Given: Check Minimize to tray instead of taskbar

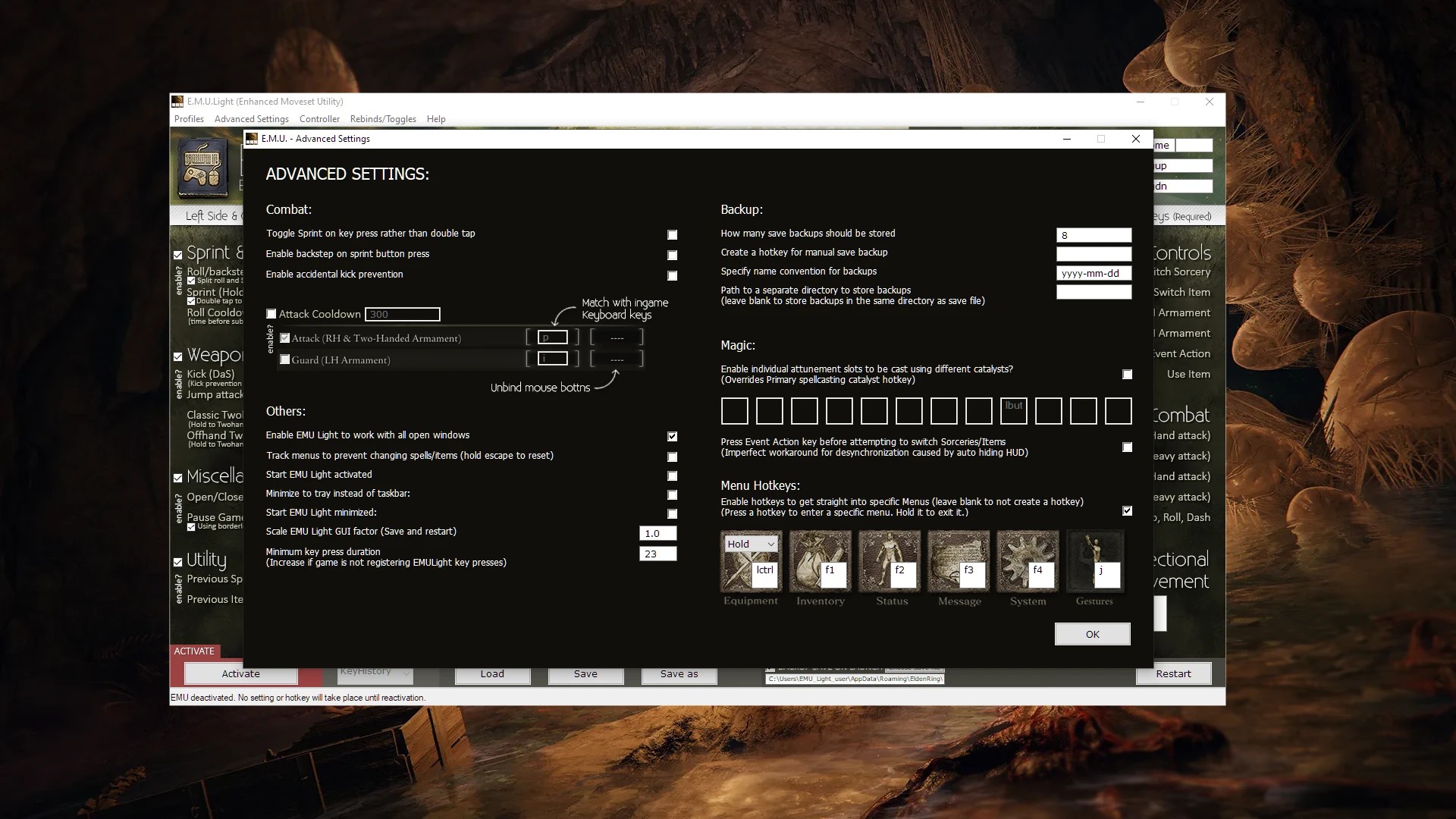Looking at the screenshot, I should point(672,495).
